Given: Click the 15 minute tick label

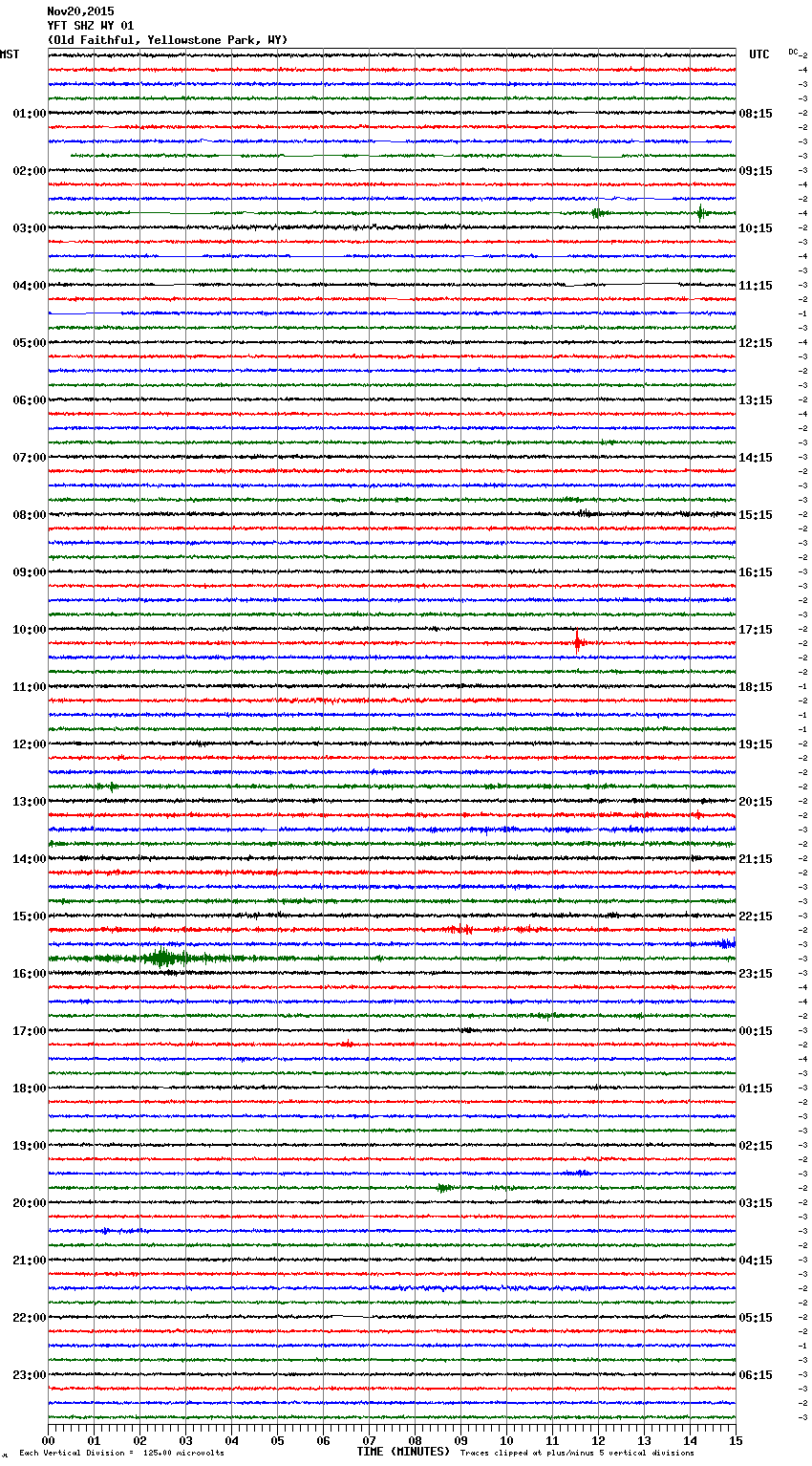Looking at the screenshot, I should tap(736, 1440).
